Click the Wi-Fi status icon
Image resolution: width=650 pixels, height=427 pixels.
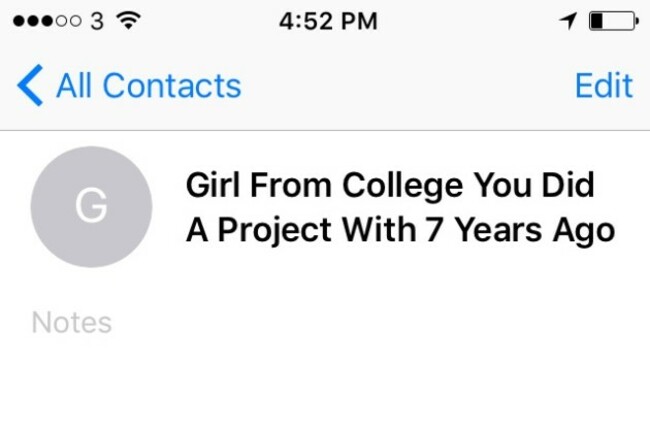129,20
